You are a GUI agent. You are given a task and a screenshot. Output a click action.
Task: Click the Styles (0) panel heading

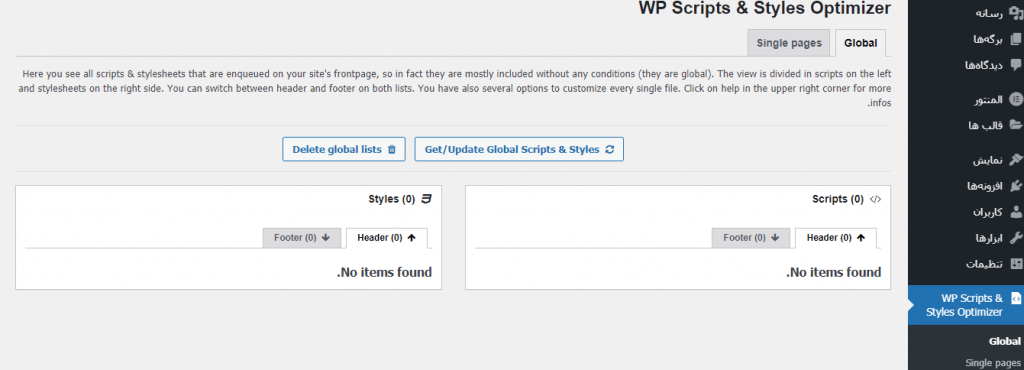(x=392, y=199)
